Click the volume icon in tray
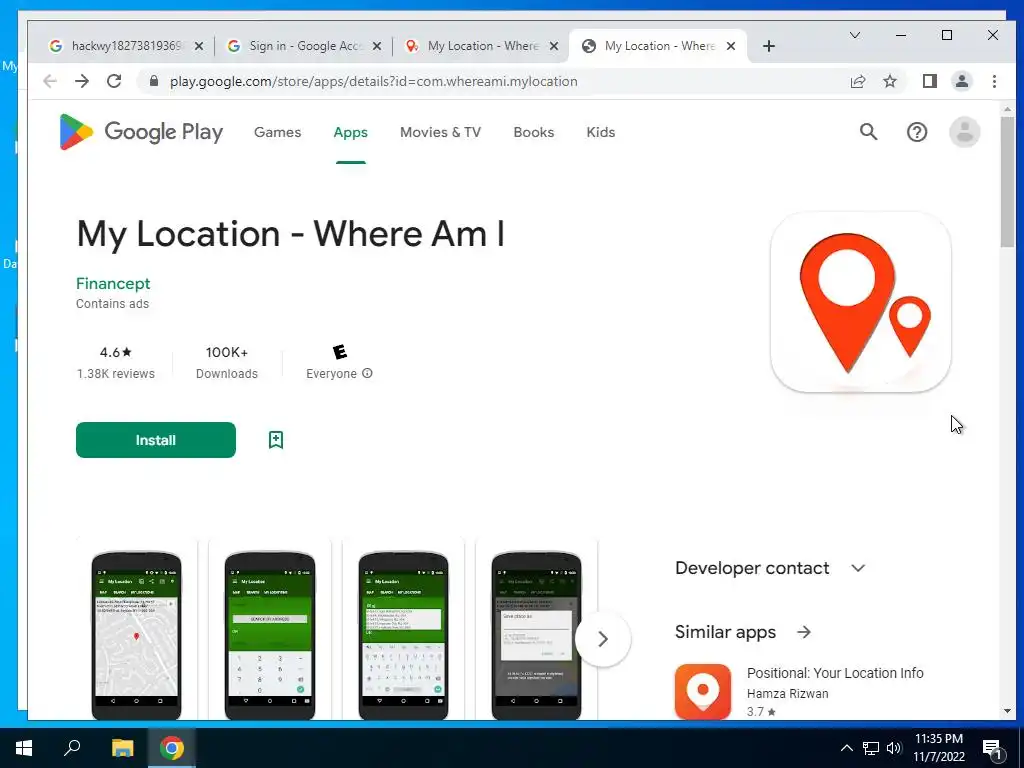The width and height of the screenshot is (1024, 768). (894, 748)
